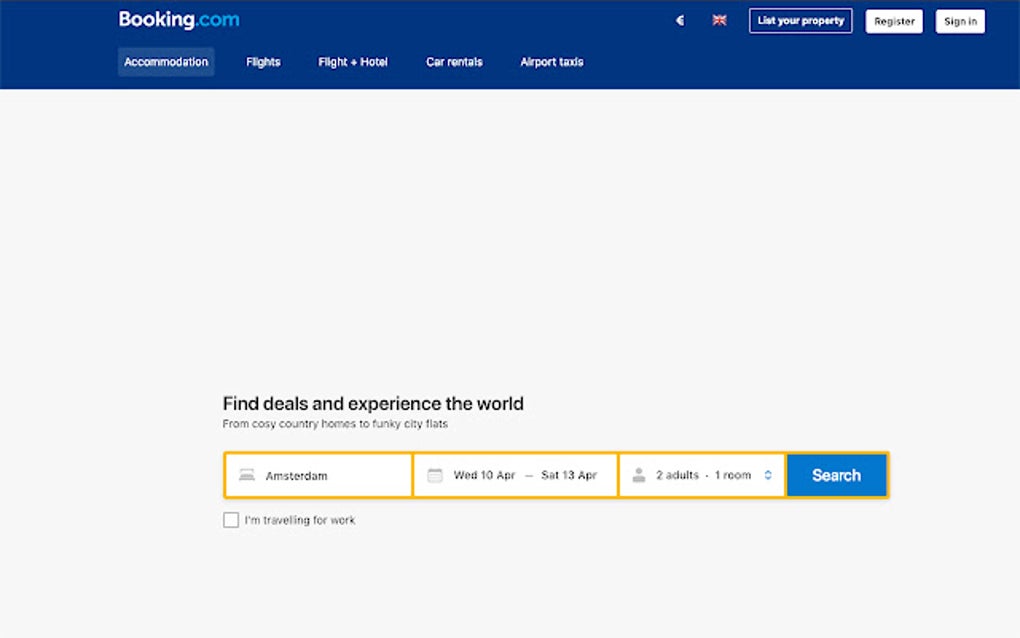The image size is (1020, 638).
Task: Expand the occupancy chevron selector
Action: click(767, 475)
